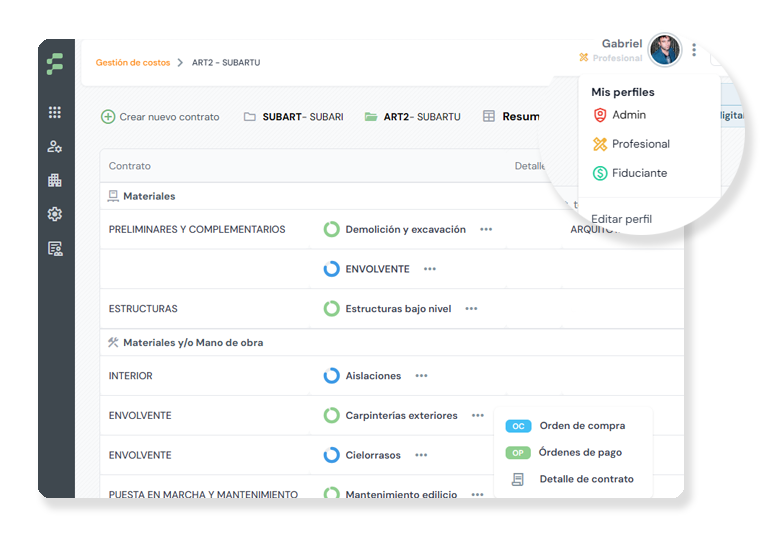Open user settings icon in sidebar

55,147
